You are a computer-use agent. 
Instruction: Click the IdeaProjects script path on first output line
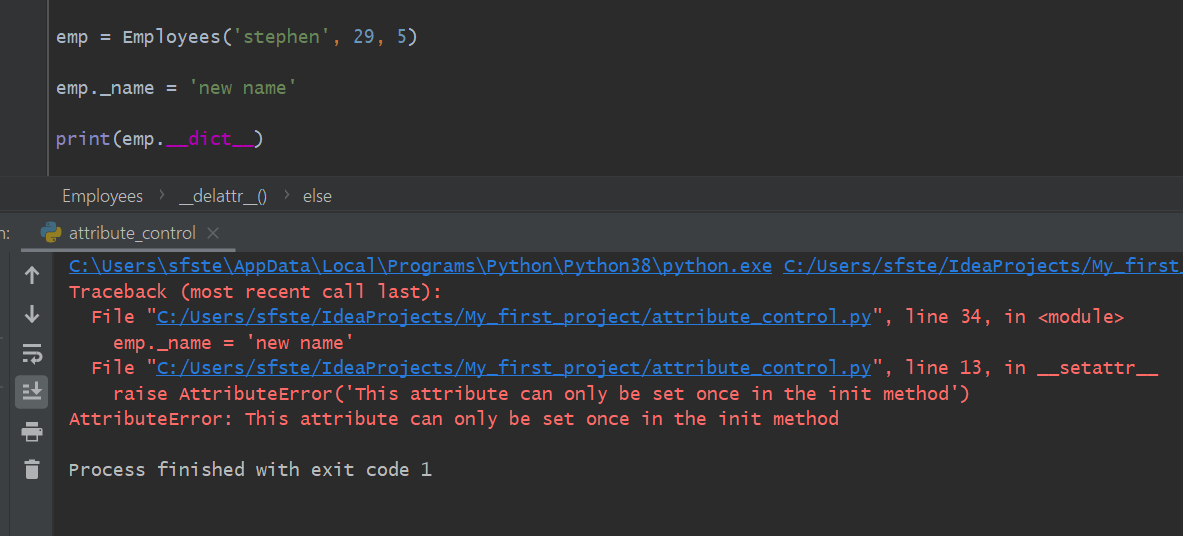(x=980, y=266)
